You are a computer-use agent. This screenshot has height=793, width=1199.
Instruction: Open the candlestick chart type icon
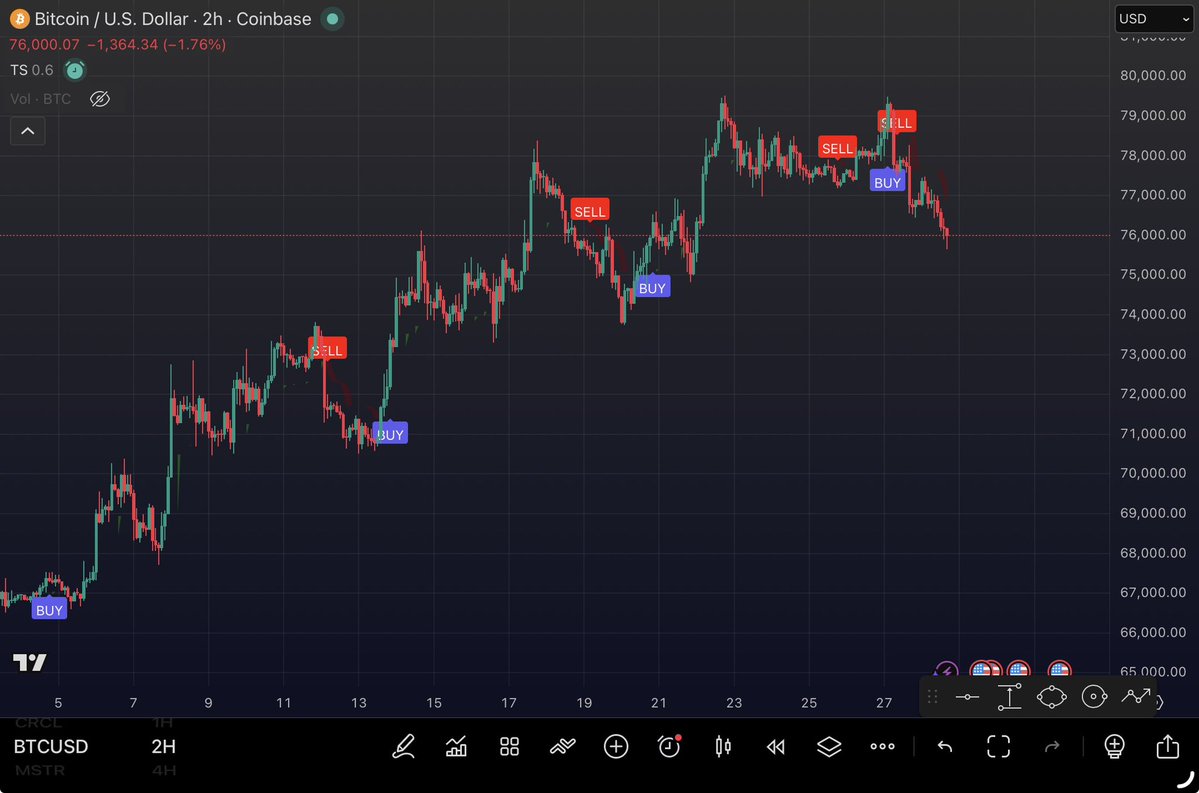click(x=723, y=746)
